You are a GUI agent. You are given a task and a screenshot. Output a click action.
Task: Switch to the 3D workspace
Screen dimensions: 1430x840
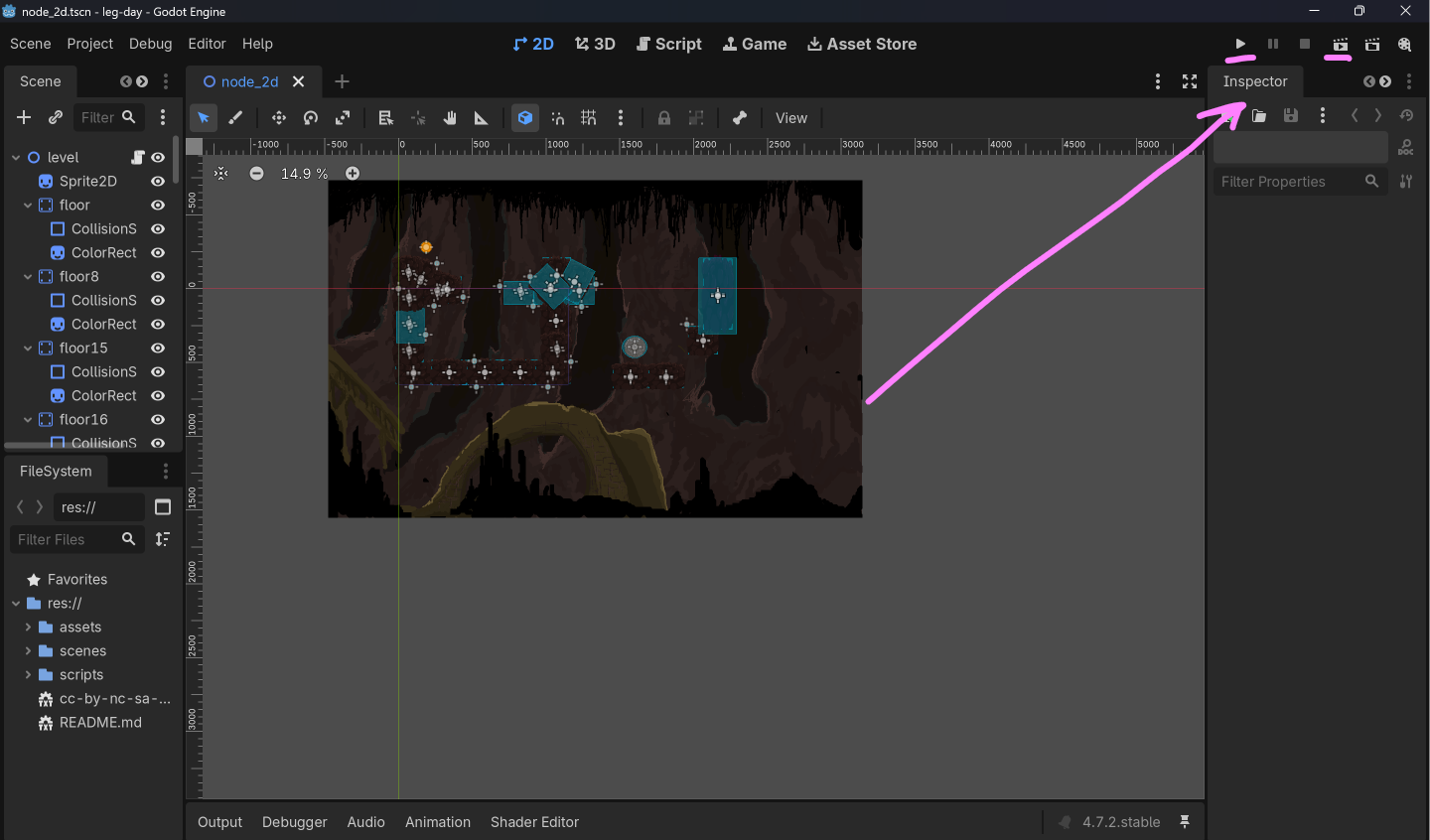(595, 44)
